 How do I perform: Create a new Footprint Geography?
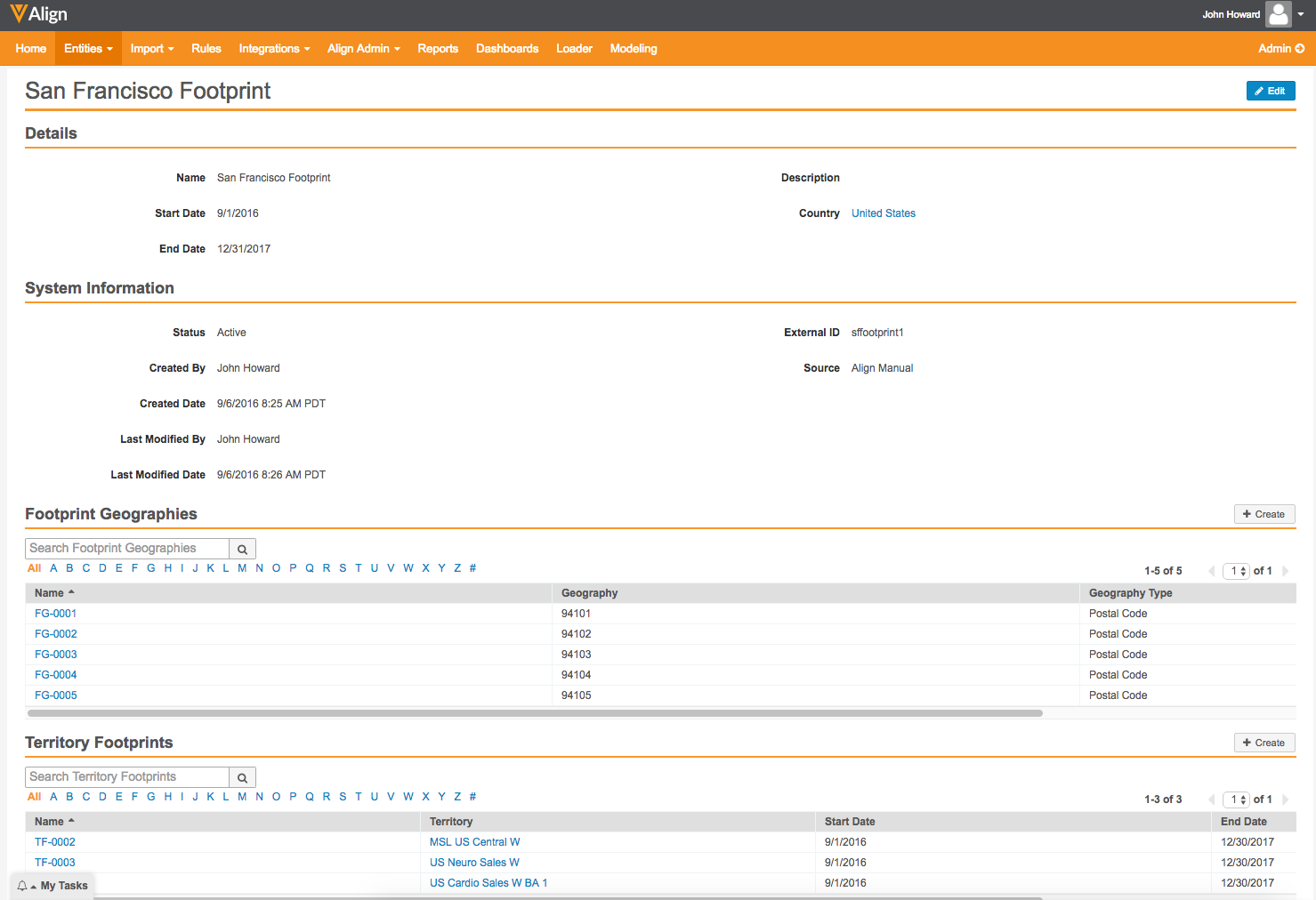(1264, 514)
